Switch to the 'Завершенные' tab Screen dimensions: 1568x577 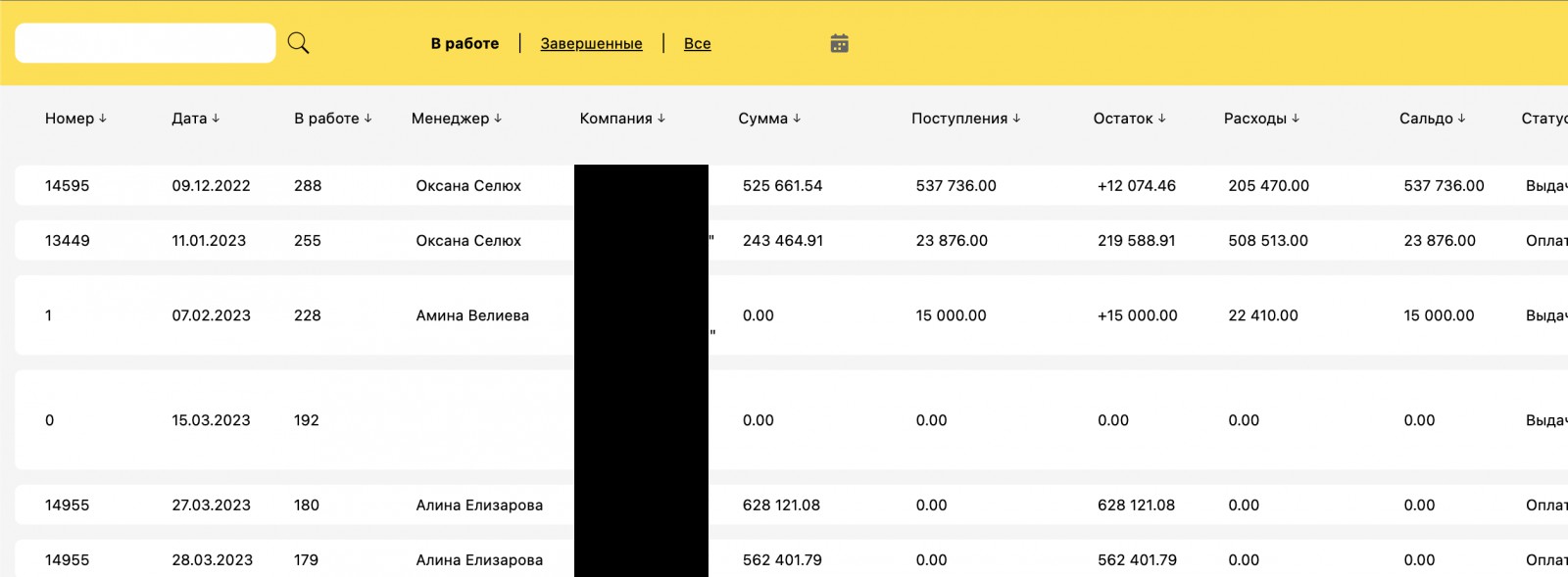coord(592,43)
